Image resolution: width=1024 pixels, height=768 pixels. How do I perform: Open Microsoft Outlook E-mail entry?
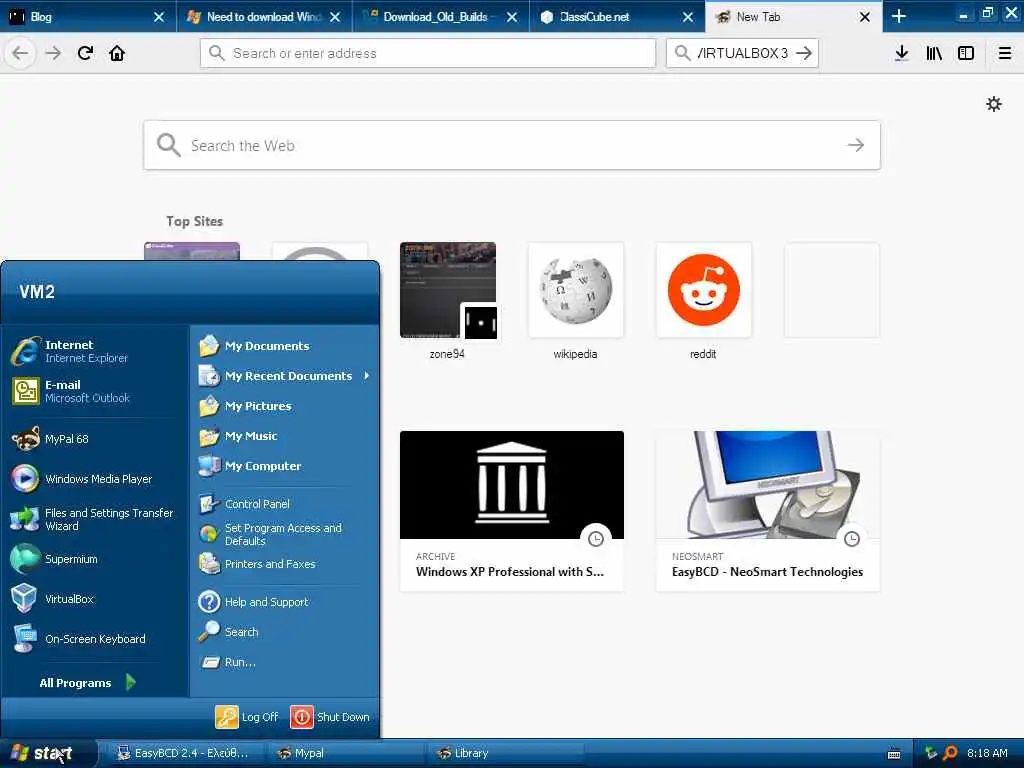tap(95, 391)
